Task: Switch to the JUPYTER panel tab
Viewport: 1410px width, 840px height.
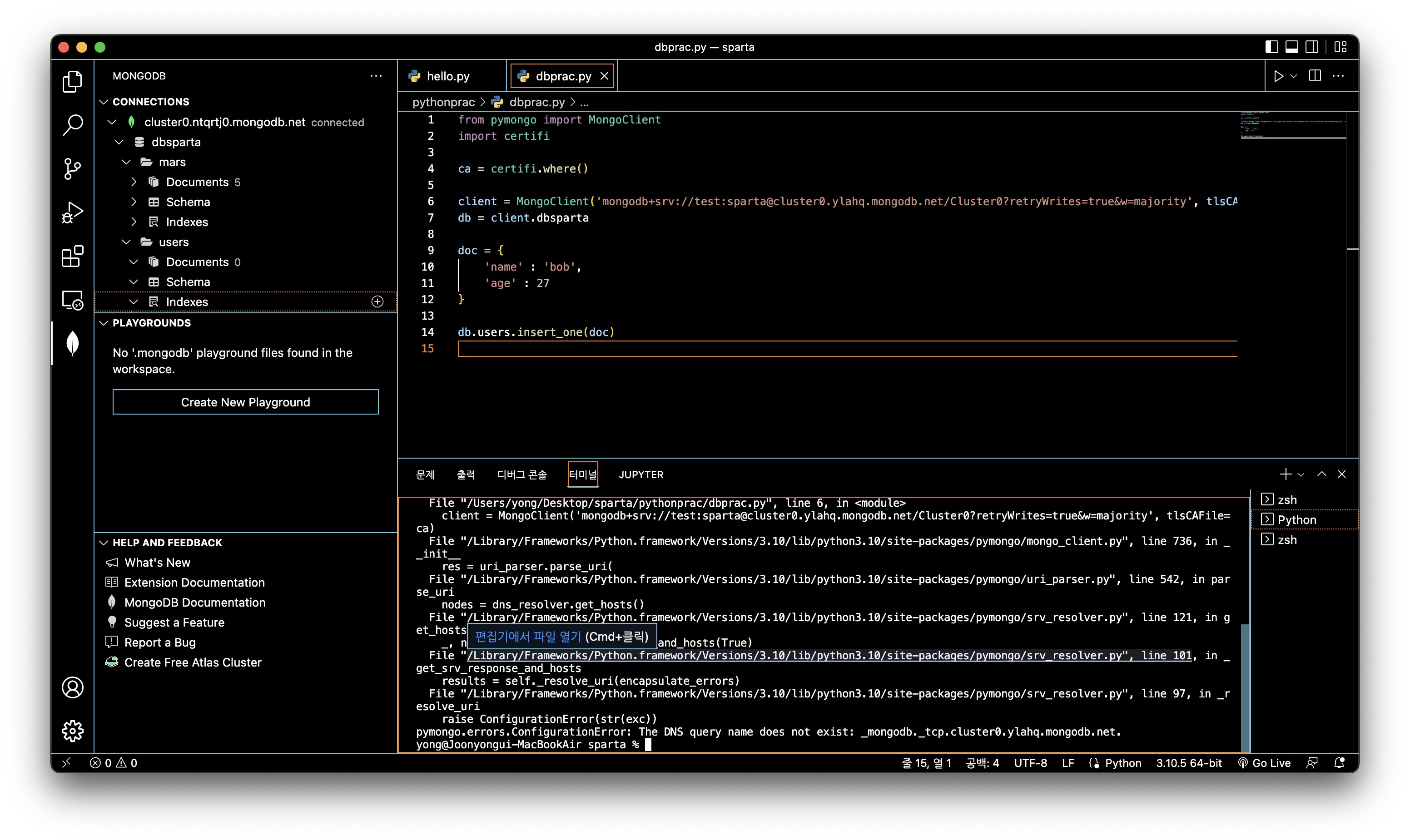Action: pos(641,474)
